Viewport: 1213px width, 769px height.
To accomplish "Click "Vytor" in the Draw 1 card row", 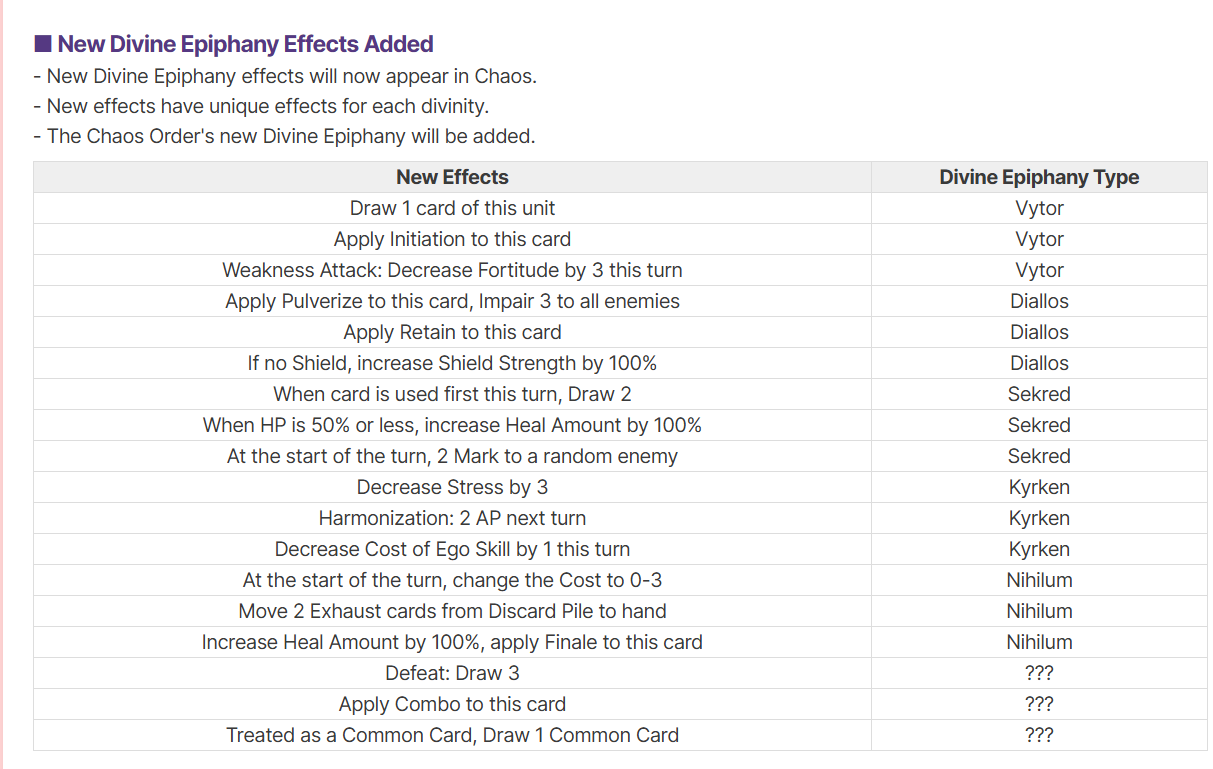I will click(x=1039, y=208).
